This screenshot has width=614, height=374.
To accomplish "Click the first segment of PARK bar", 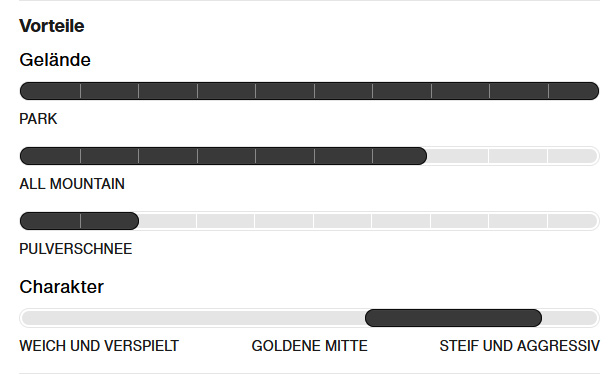I will point(50,91).
